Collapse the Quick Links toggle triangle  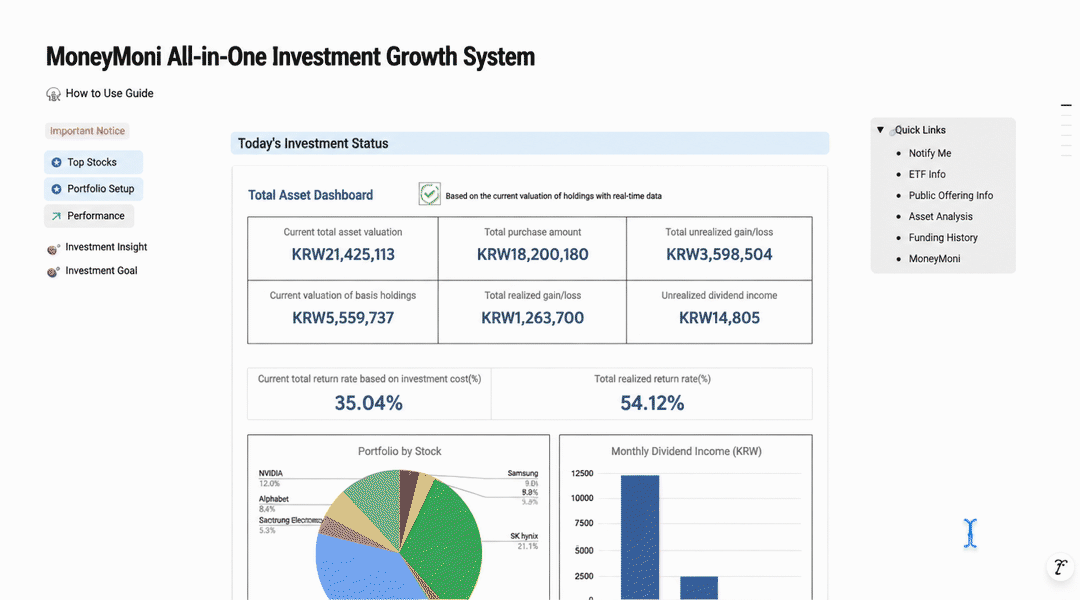click(x=880, y=130)
